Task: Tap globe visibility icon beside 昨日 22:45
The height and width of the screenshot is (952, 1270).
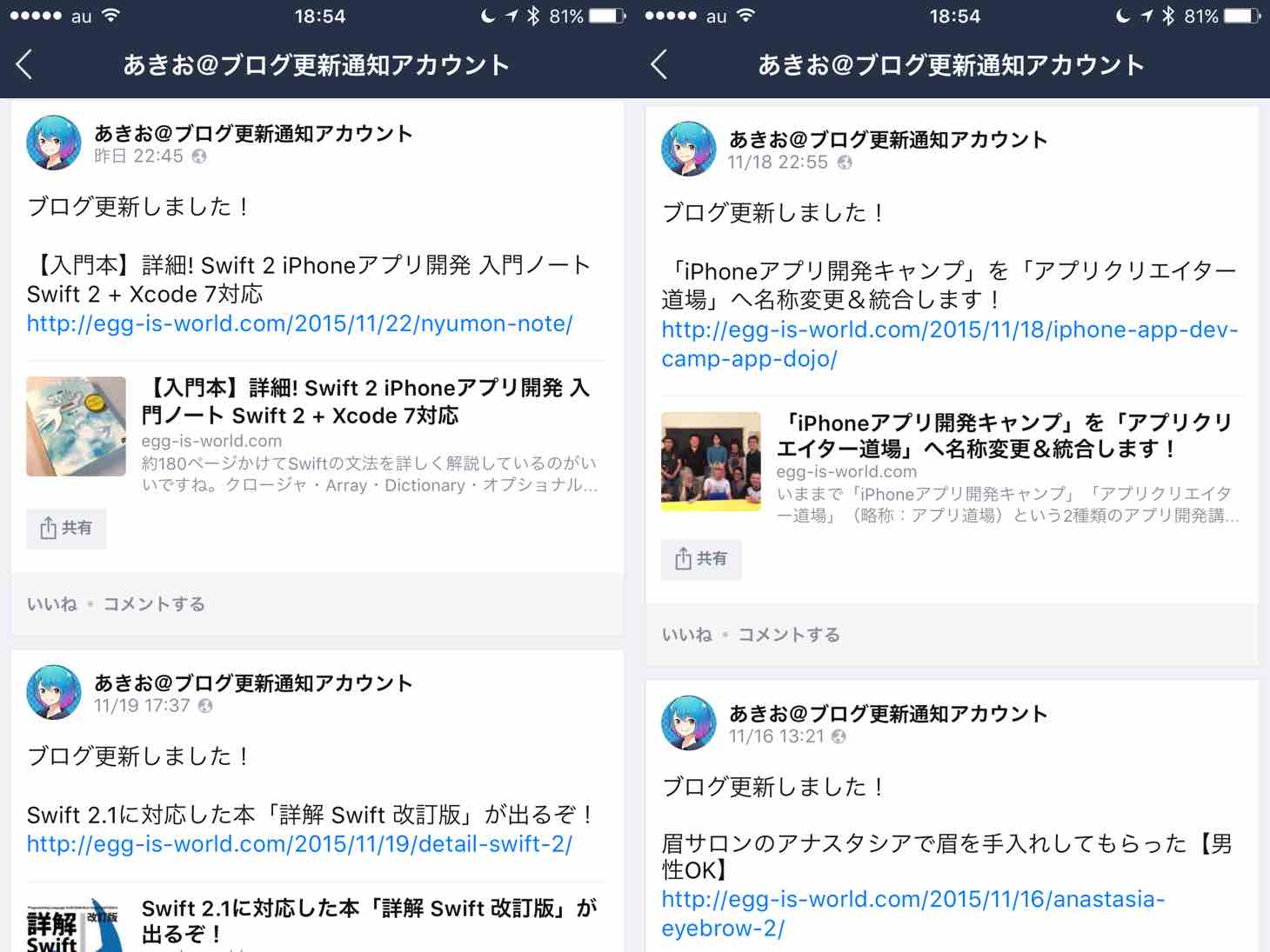Action: [199, 156]
